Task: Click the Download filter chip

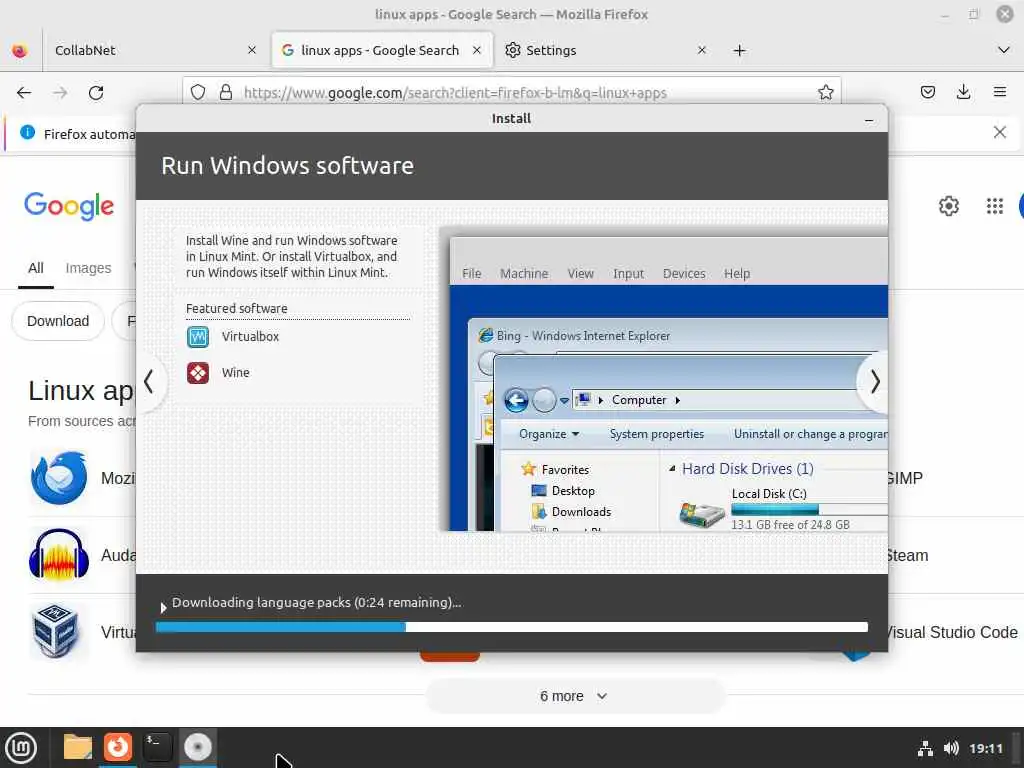Action: tap(58, 321)
